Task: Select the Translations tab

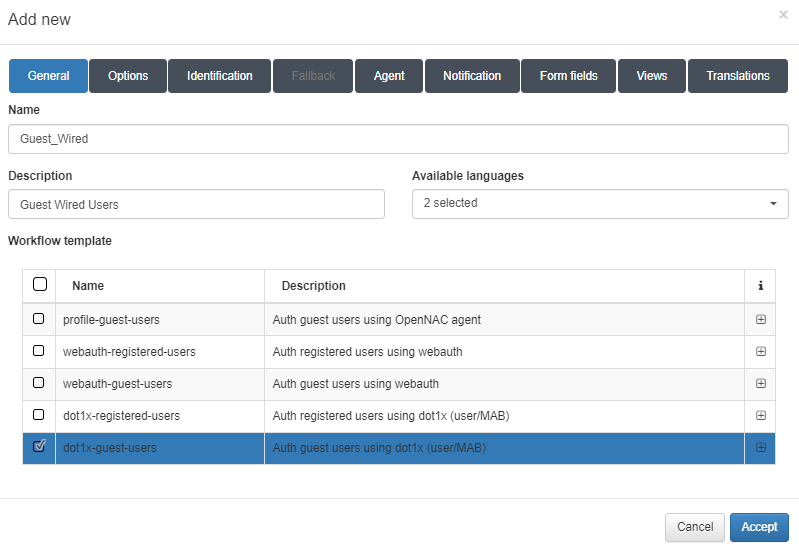Action: coord(737,76)
